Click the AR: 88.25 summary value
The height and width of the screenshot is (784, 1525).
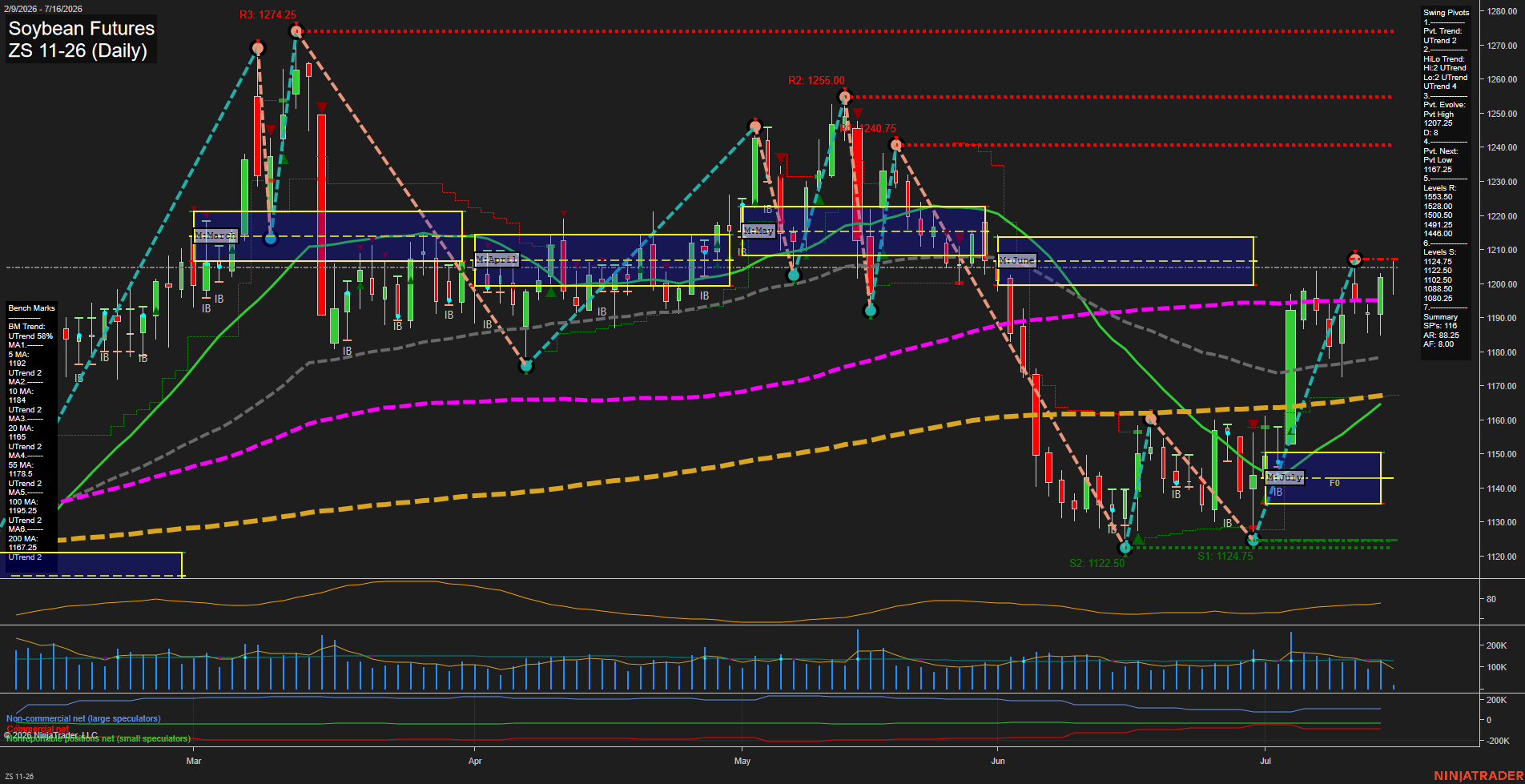(1441, 336)
